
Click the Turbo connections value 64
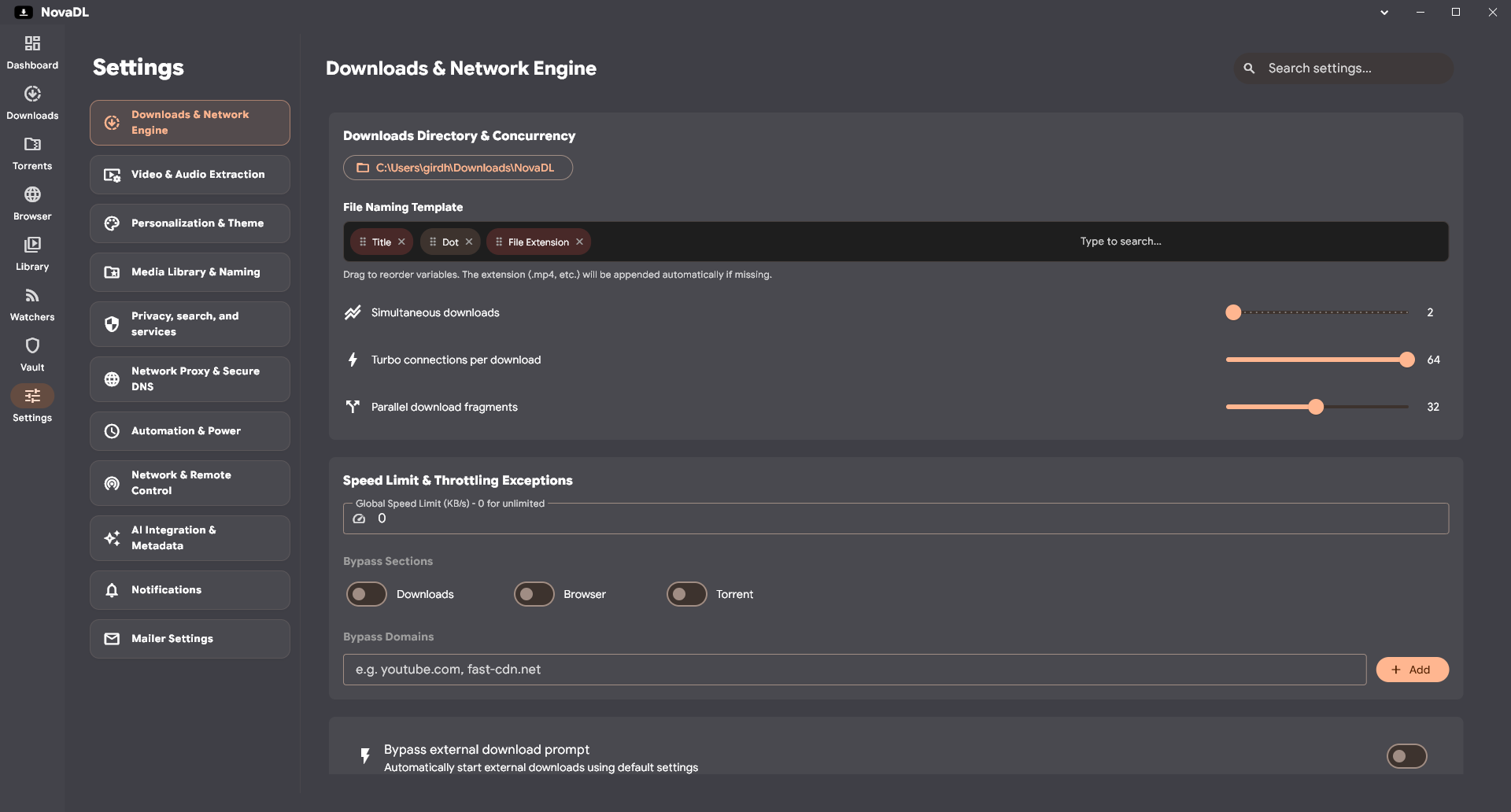1433,360
